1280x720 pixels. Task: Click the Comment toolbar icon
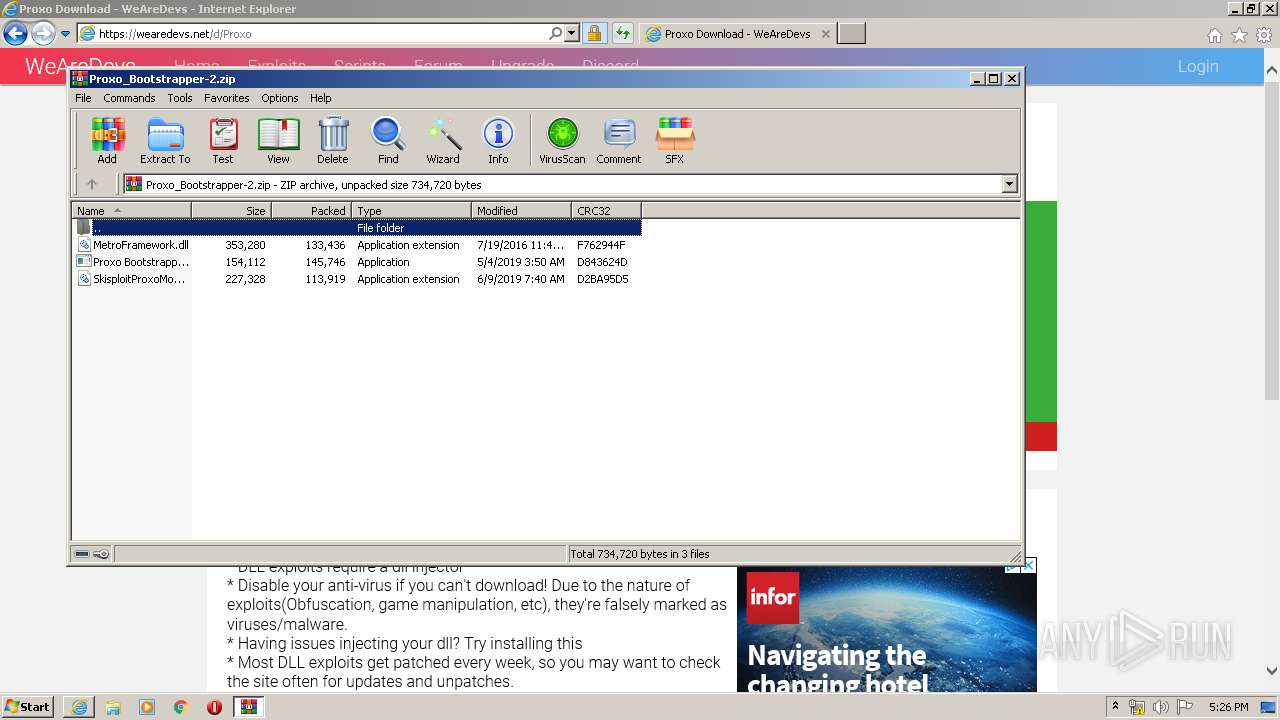click(x=619, y=140)
